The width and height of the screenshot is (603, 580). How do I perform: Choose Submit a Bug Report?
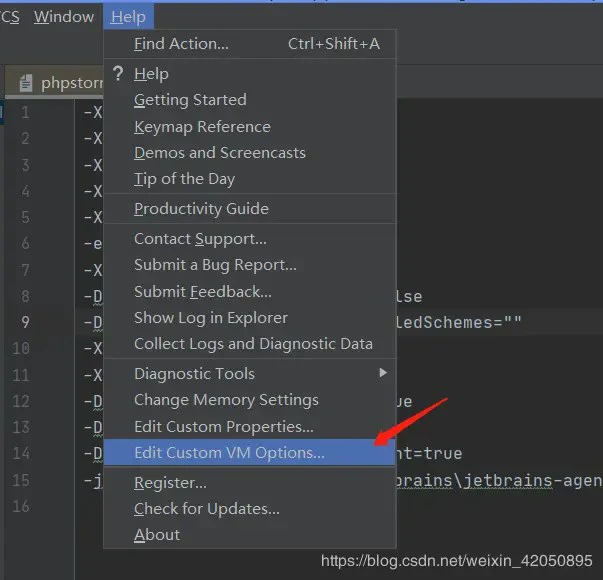tap(215, 265)
